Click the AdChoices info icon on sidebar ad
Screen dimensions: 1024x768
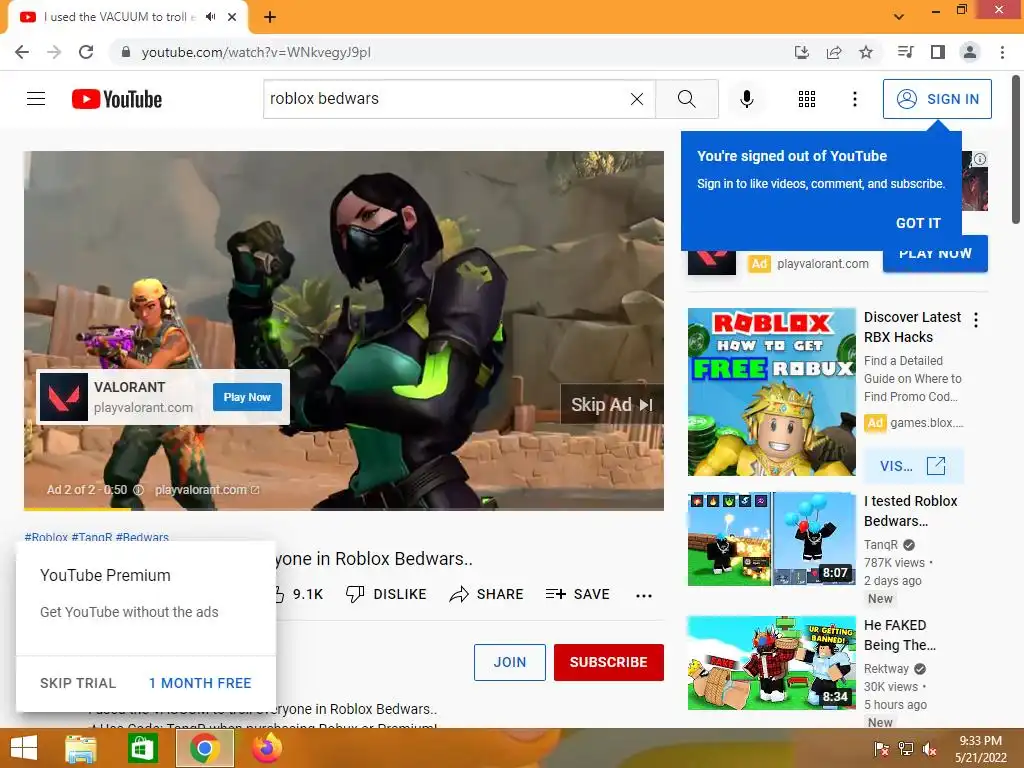980,159
